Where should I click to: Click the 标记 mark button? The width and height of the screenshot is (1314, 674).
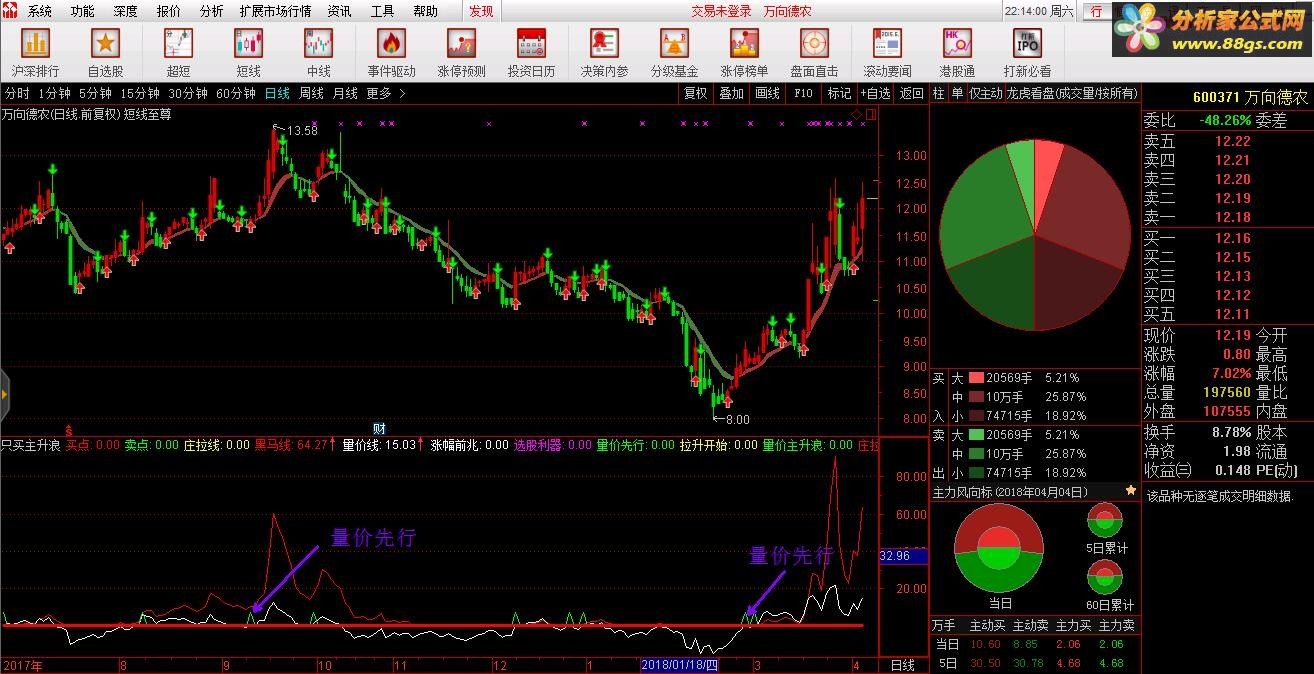point(839,93)
